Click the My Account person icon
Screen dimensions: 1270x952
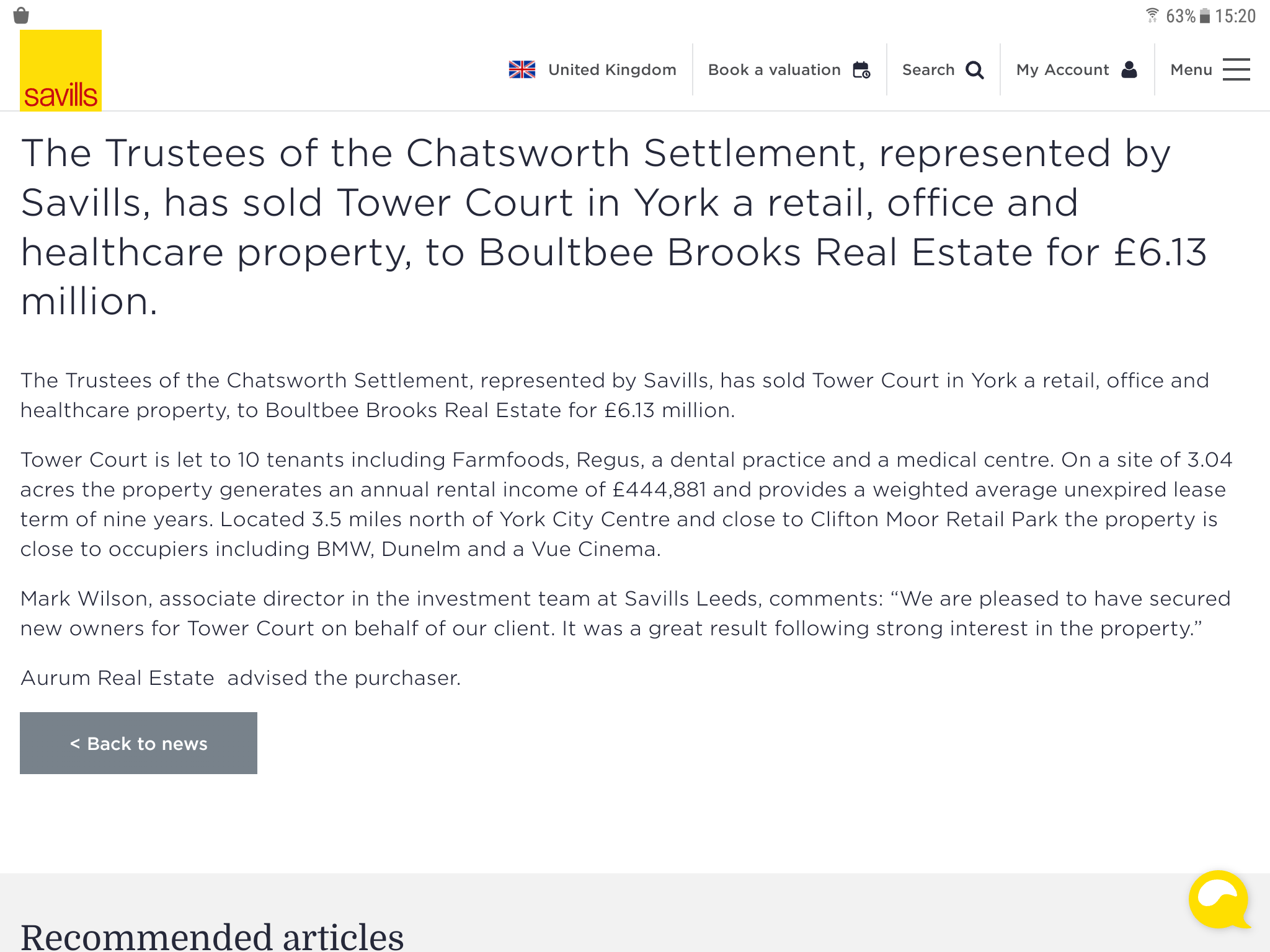click(x=1129, y=70)
